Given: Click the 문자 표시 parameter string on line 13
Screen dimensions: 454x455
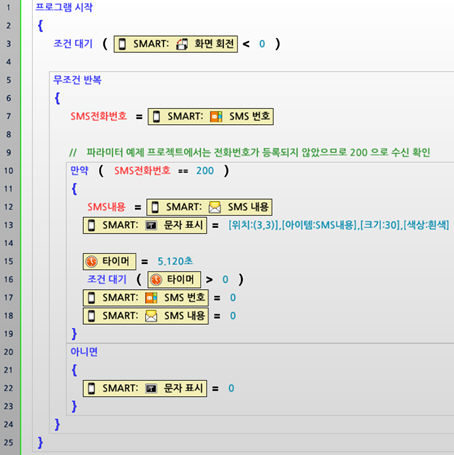Looking at the screenshot, I should (x=339, y=225).
